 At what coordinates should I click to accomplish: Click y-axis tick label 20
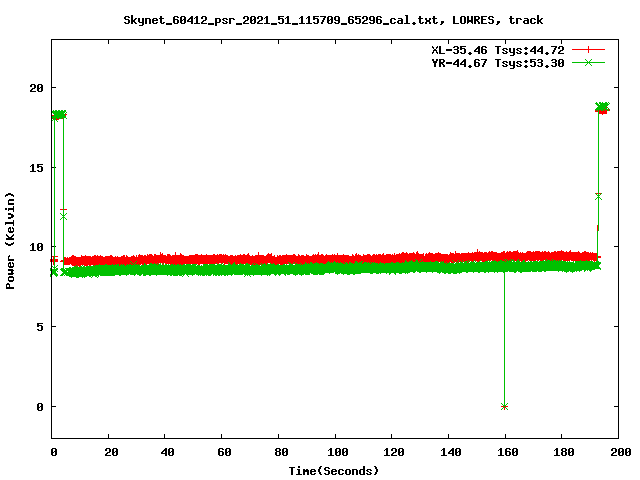point(36,88)
